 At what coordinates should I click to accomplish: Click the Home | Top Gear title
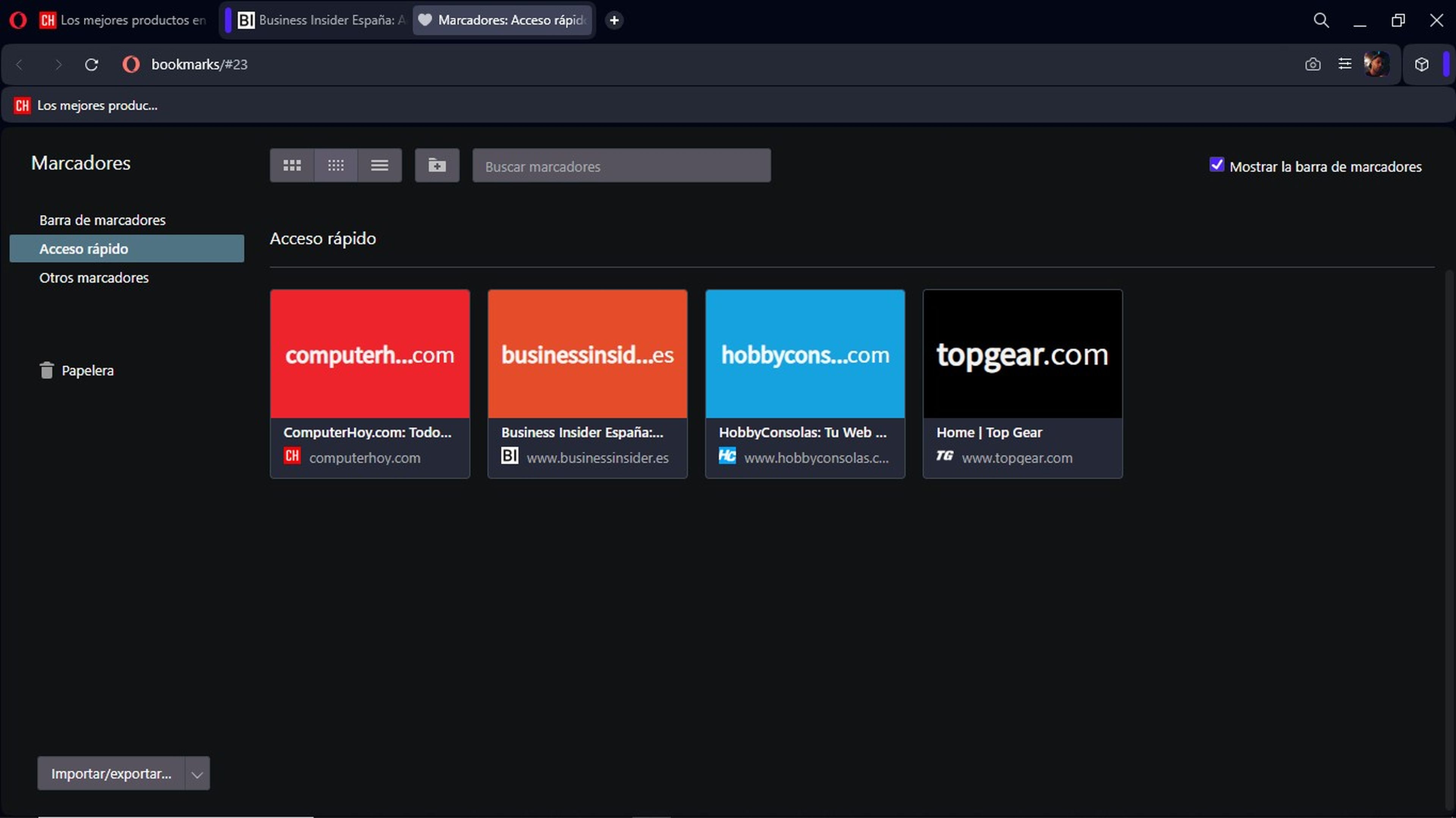(989, 433)
